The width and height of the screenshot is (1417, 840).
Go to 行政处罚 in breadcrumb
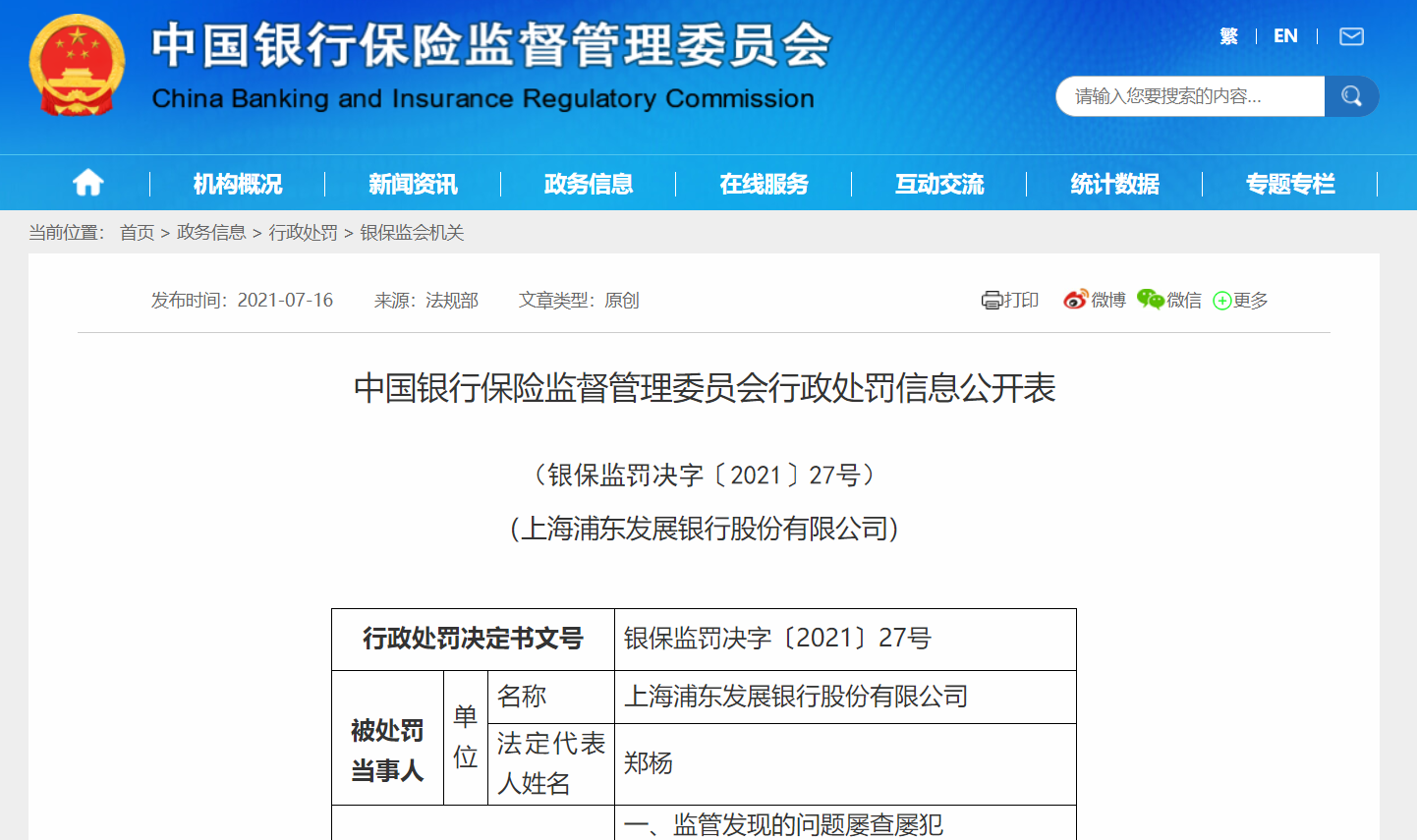(x=303, y=233)
